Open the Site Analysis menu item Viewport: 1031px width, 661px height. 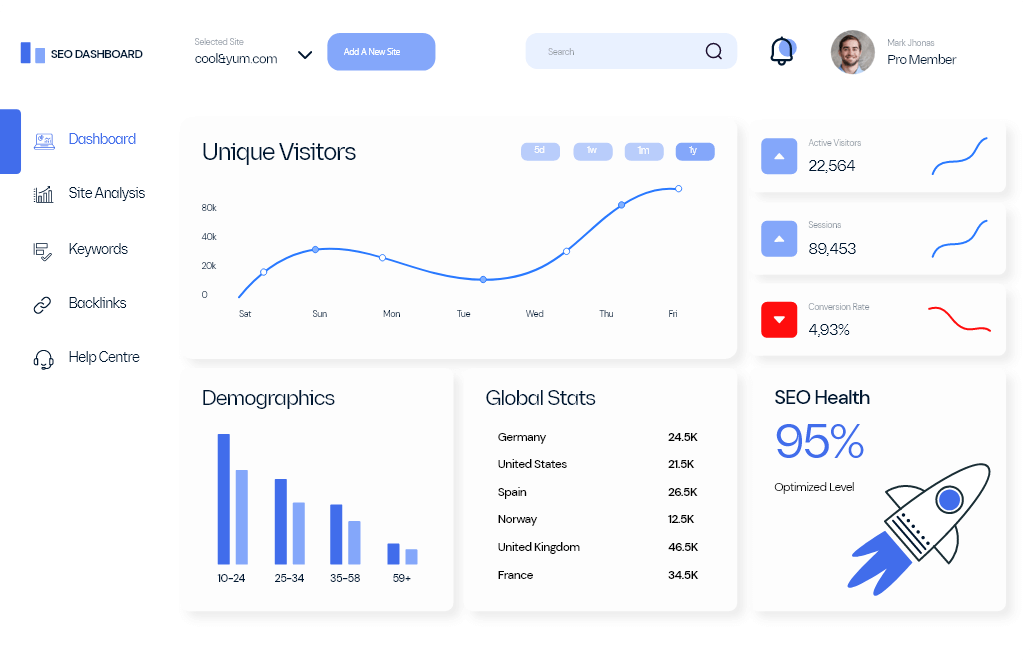[107, 193]
